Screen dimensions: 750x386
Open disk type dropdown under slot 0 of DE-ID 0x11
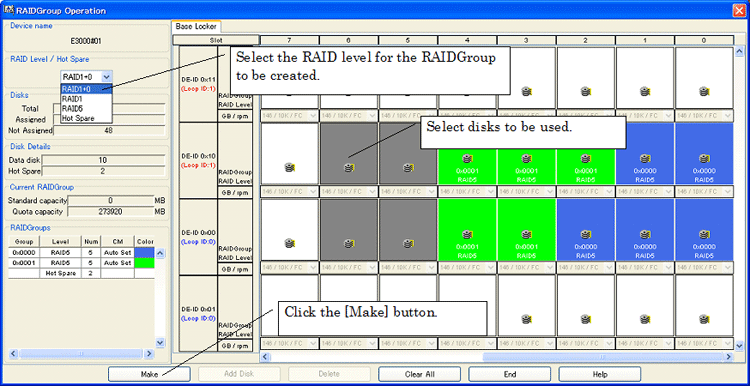(x=704, y=115)
